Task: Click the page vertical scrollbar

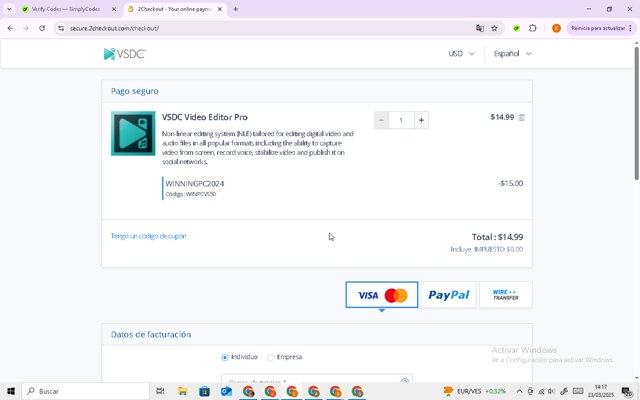Action: tap(636, 113)
